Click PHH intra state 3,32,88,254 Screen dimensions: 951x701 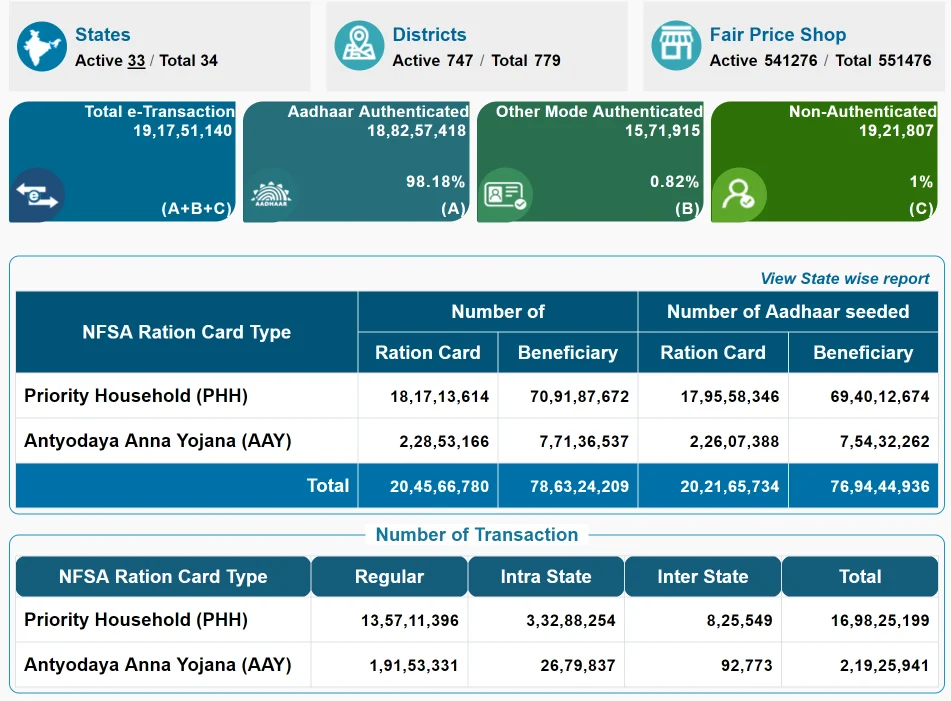[571, 620]
